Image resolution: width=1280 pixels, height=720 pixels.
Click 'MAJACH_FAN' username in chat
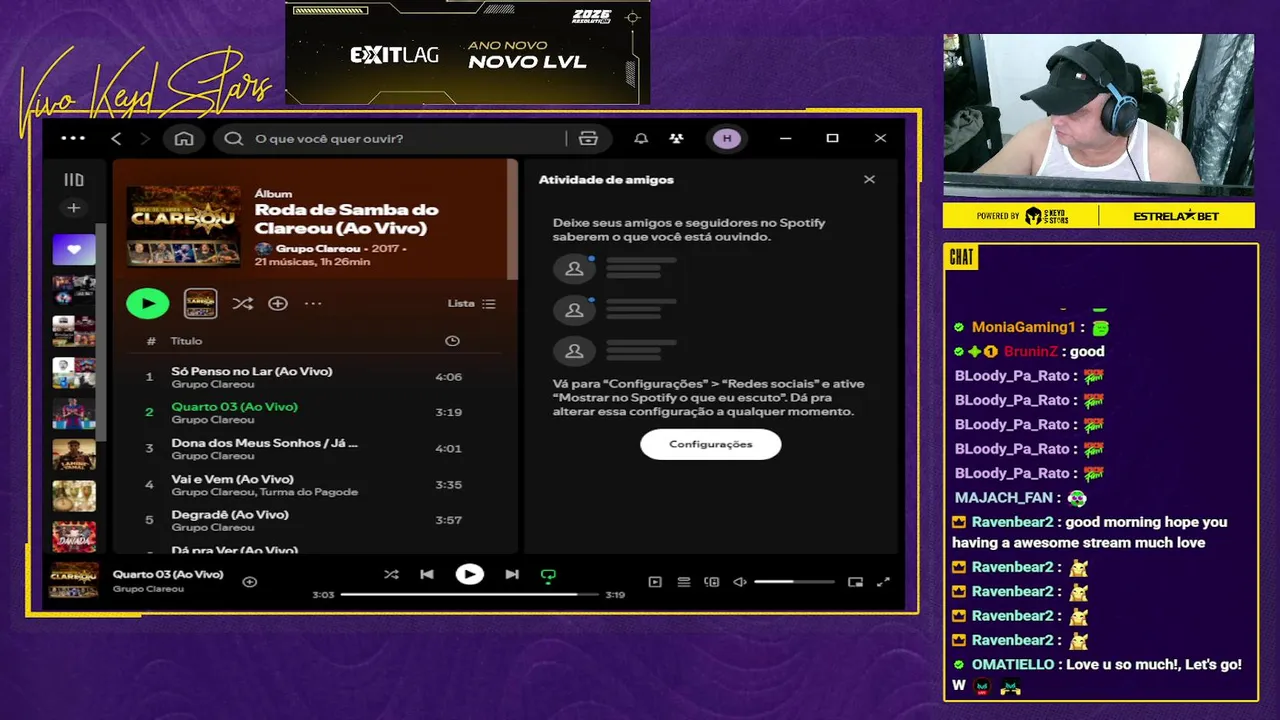(1004, 497)
